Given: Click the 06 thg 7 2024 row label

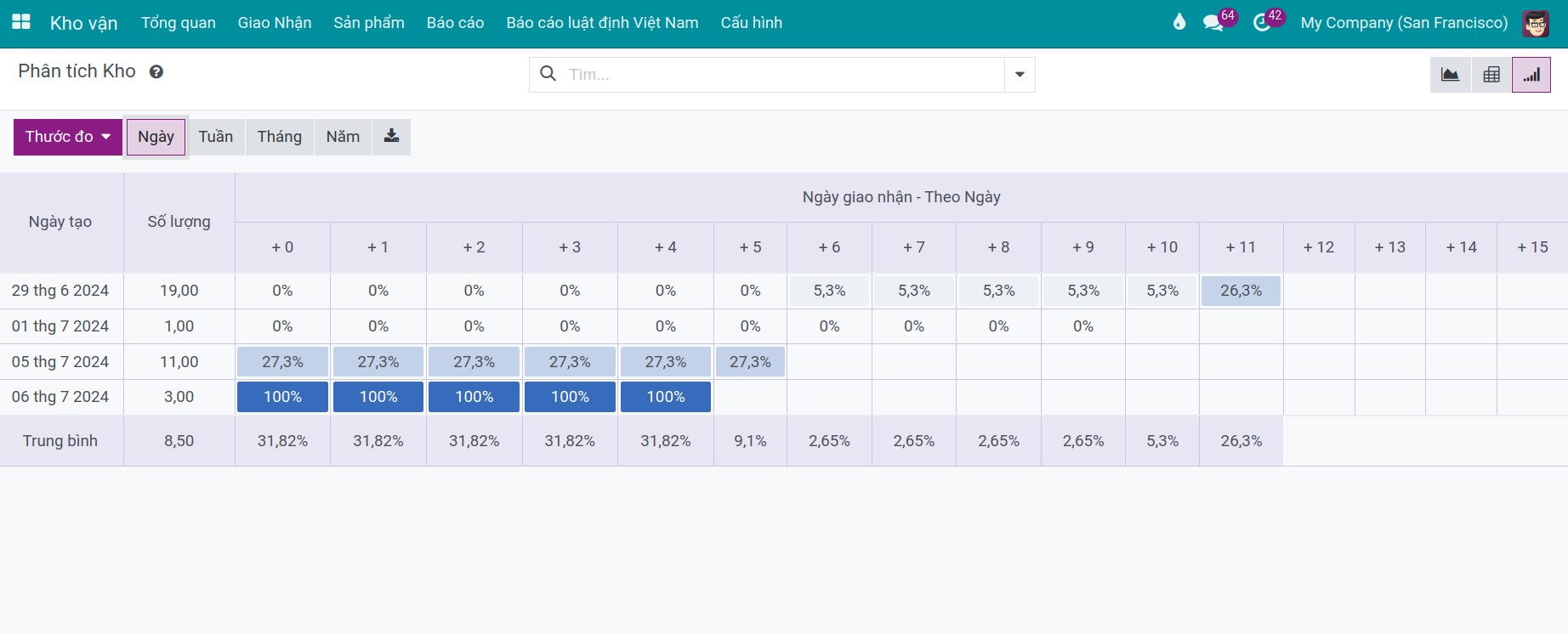Looking at the screenshot, I should tap(60, 397).
